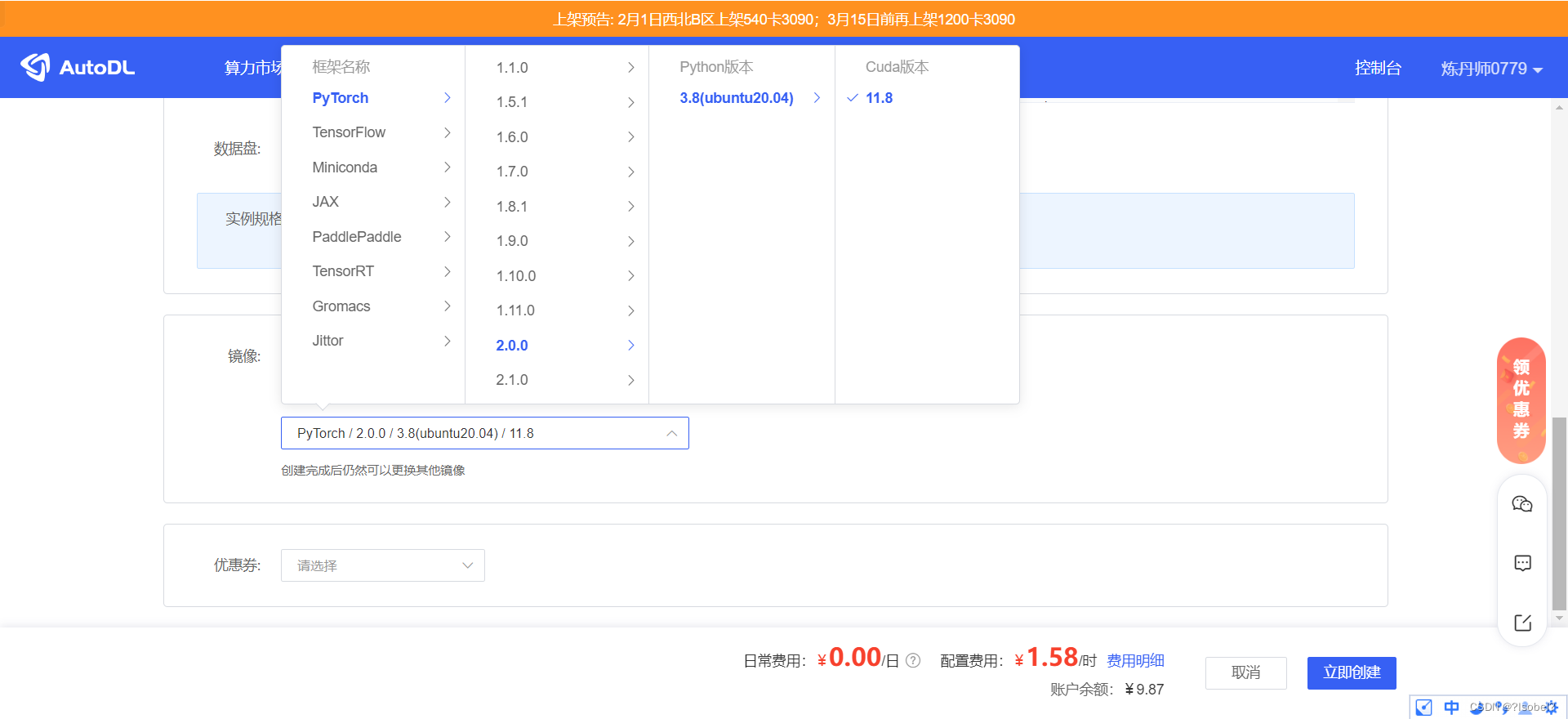Click the scrollbar up arrow
Viewport: 1568px width, 719px height.
(1559, 107)
